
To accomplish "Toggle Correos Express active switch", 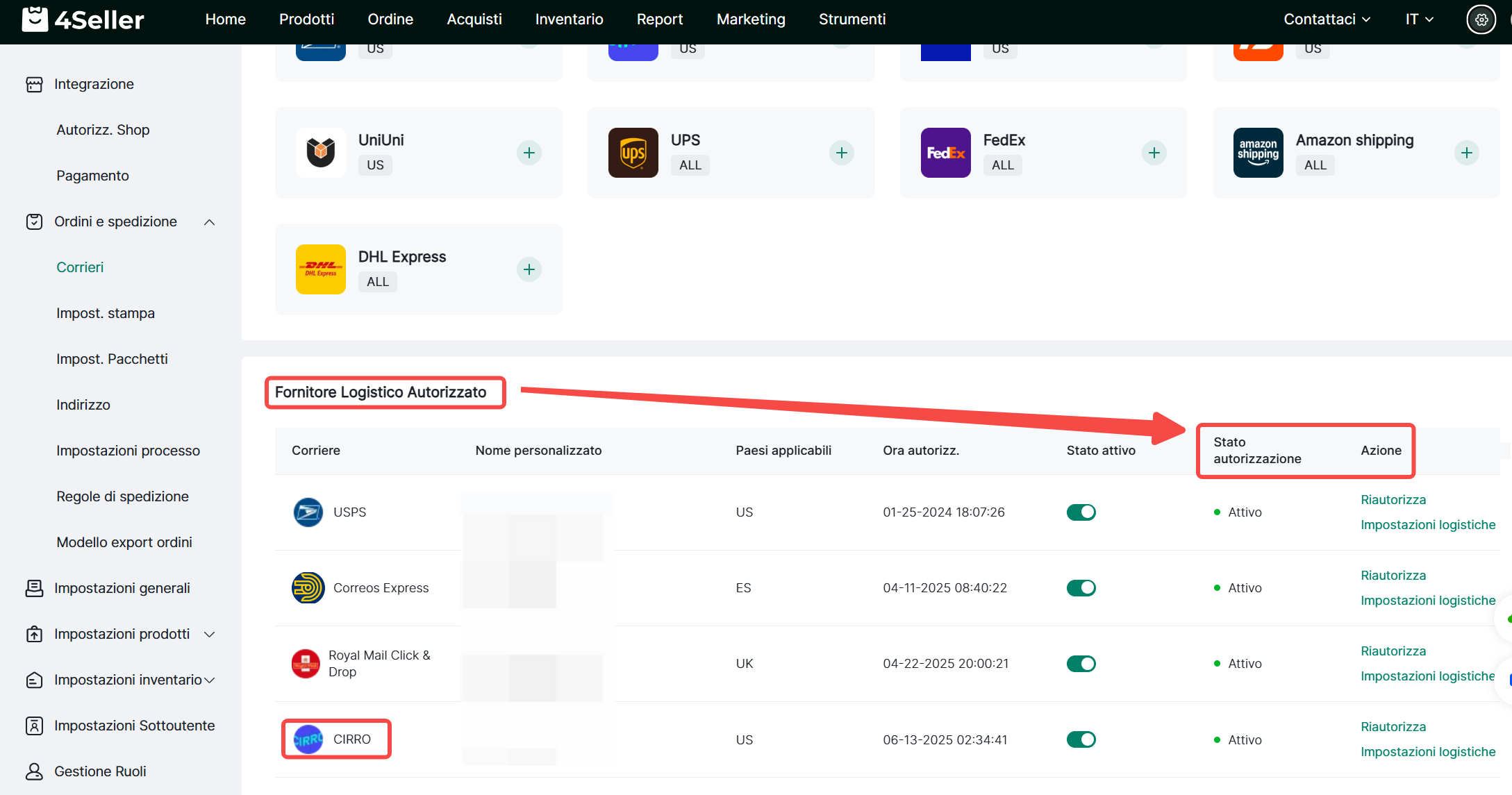I will click(x=1081, y=588).
